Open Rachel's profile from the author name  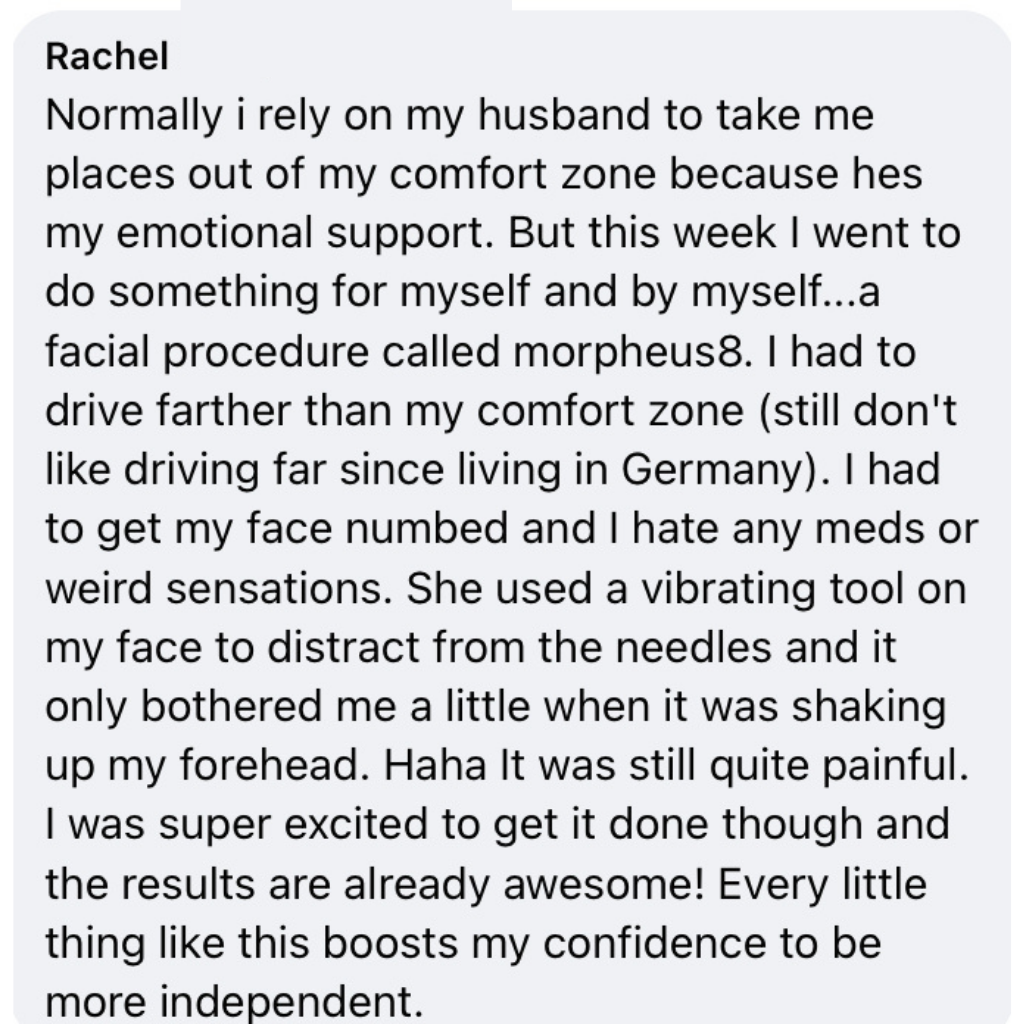(x=107, y=56)
